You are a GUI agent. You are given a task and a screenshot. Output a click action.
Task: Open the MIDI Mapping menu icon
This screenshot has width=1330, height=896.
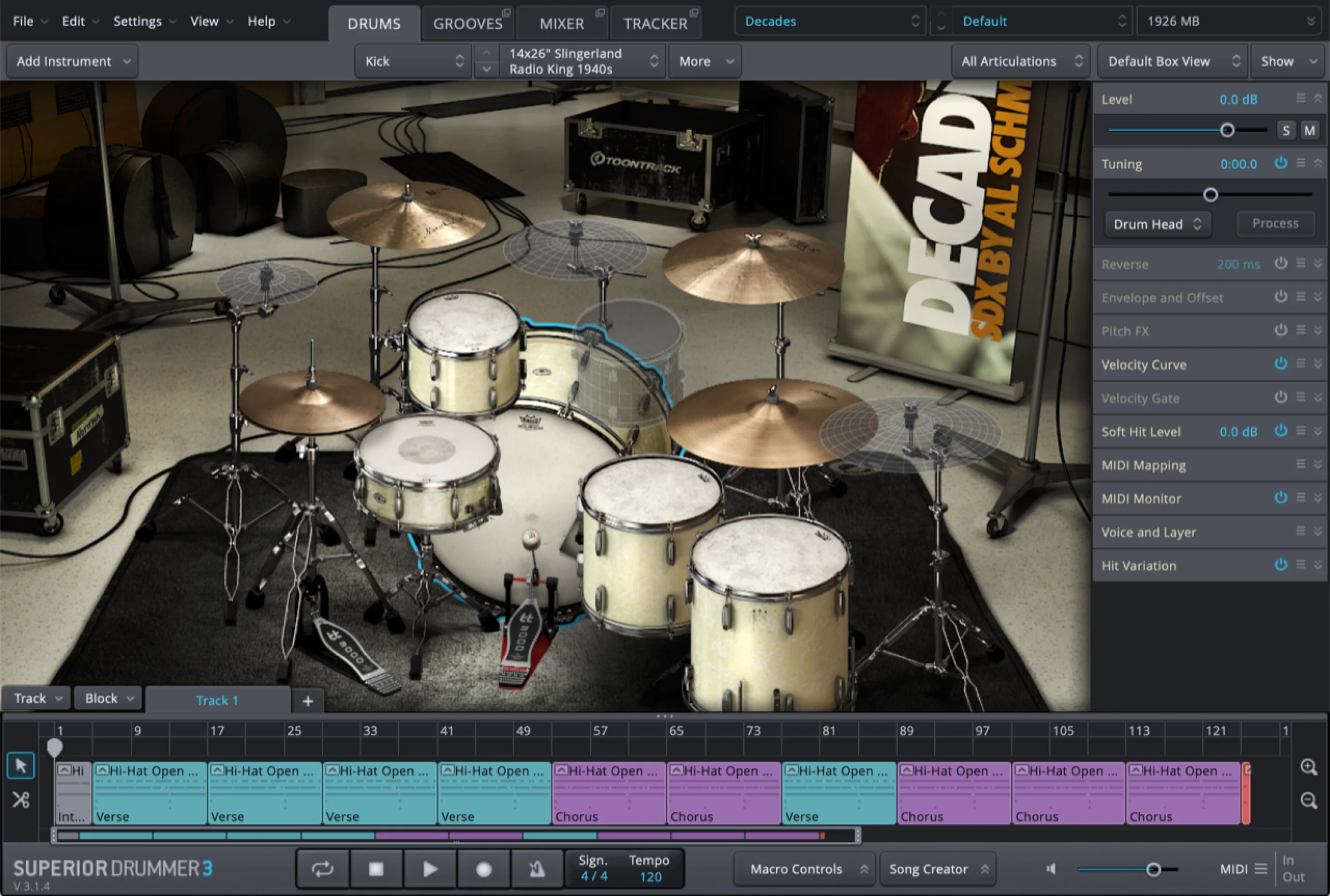[x=1300, y=464]
